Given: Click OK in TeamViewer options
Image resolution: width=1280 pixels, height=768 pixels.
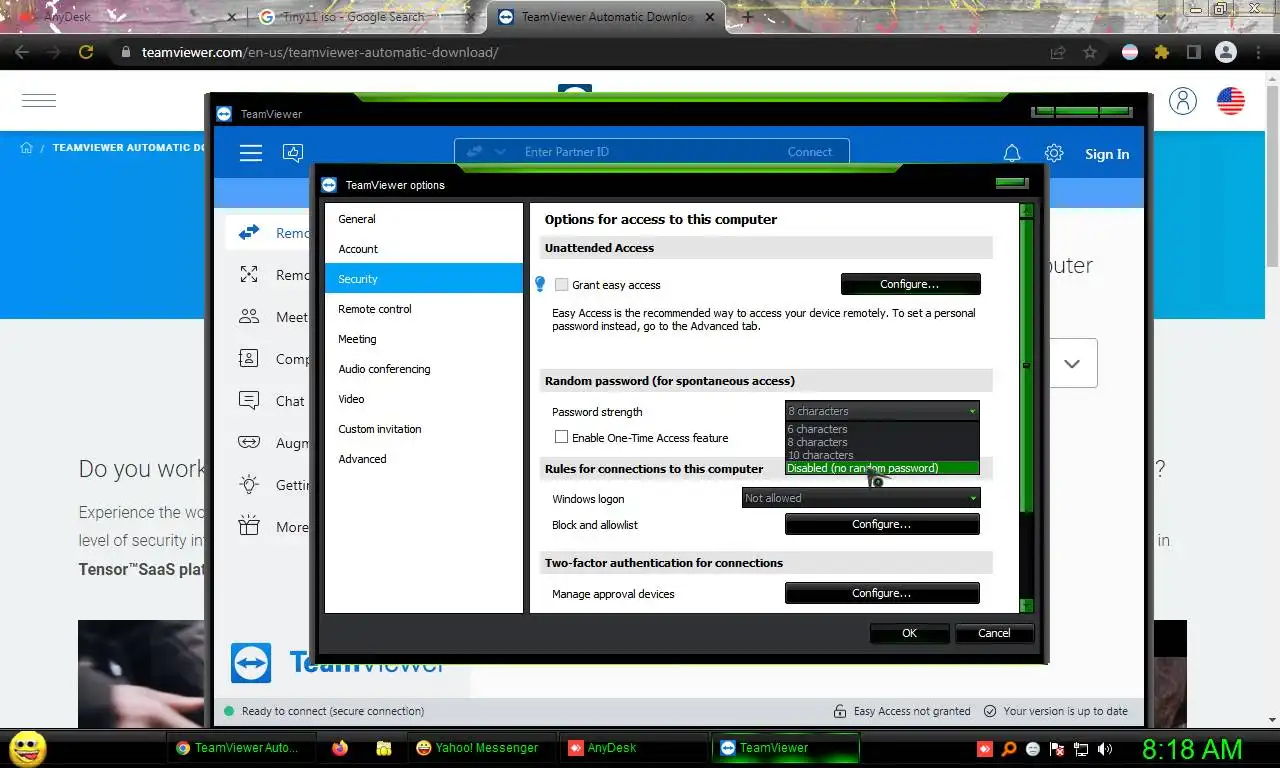Looking at the screenshot, I should (909, 633).
